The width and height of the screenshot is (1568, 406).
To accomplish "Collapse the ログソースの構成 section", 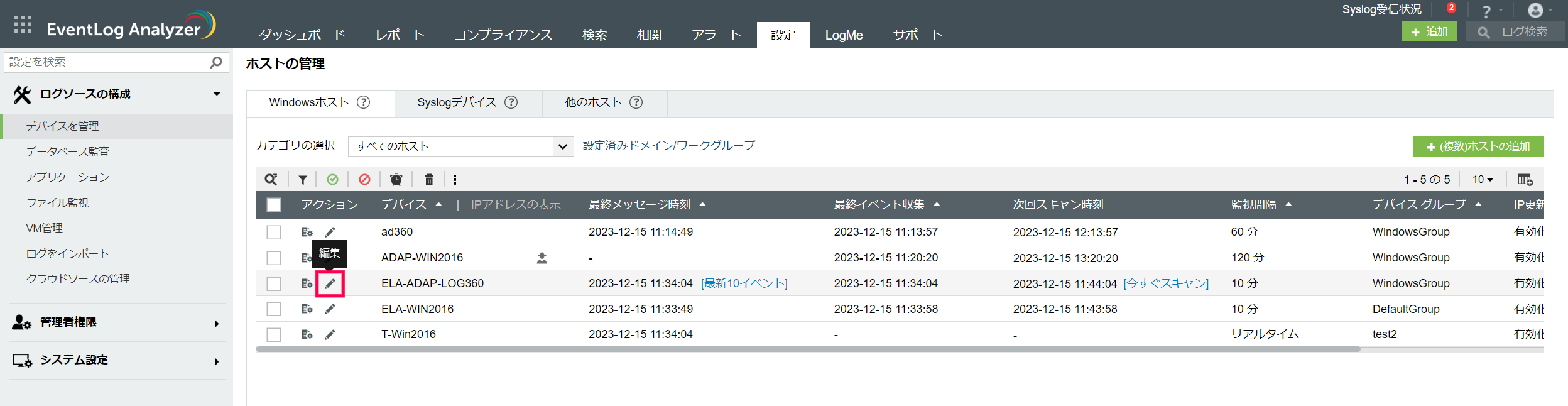I will tap(217, 94).
